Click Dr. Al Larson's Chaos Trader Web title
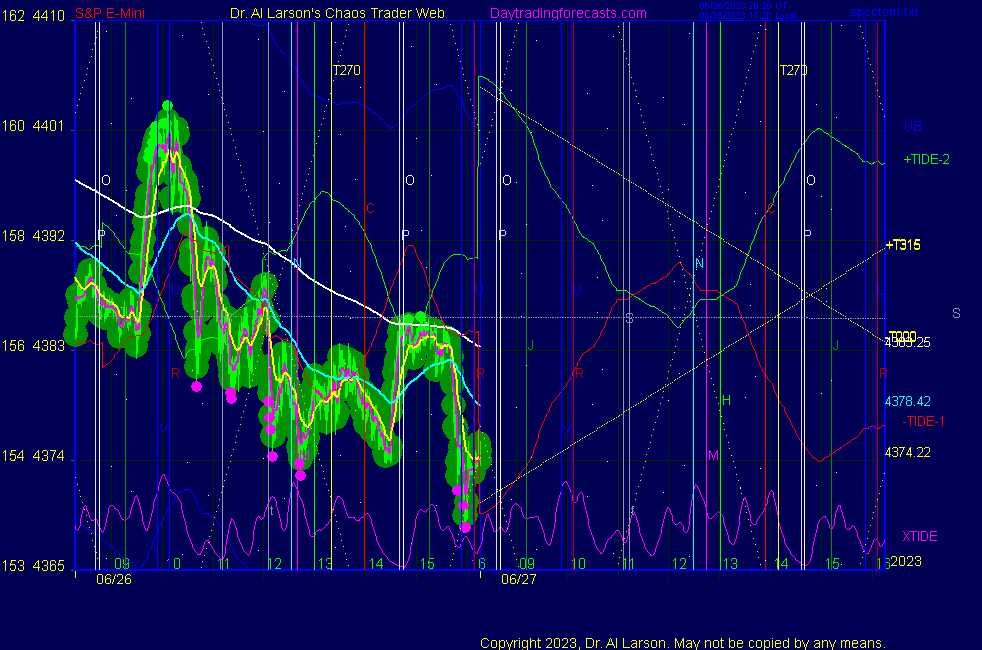982x650 pixels. [x=337, y=14]
